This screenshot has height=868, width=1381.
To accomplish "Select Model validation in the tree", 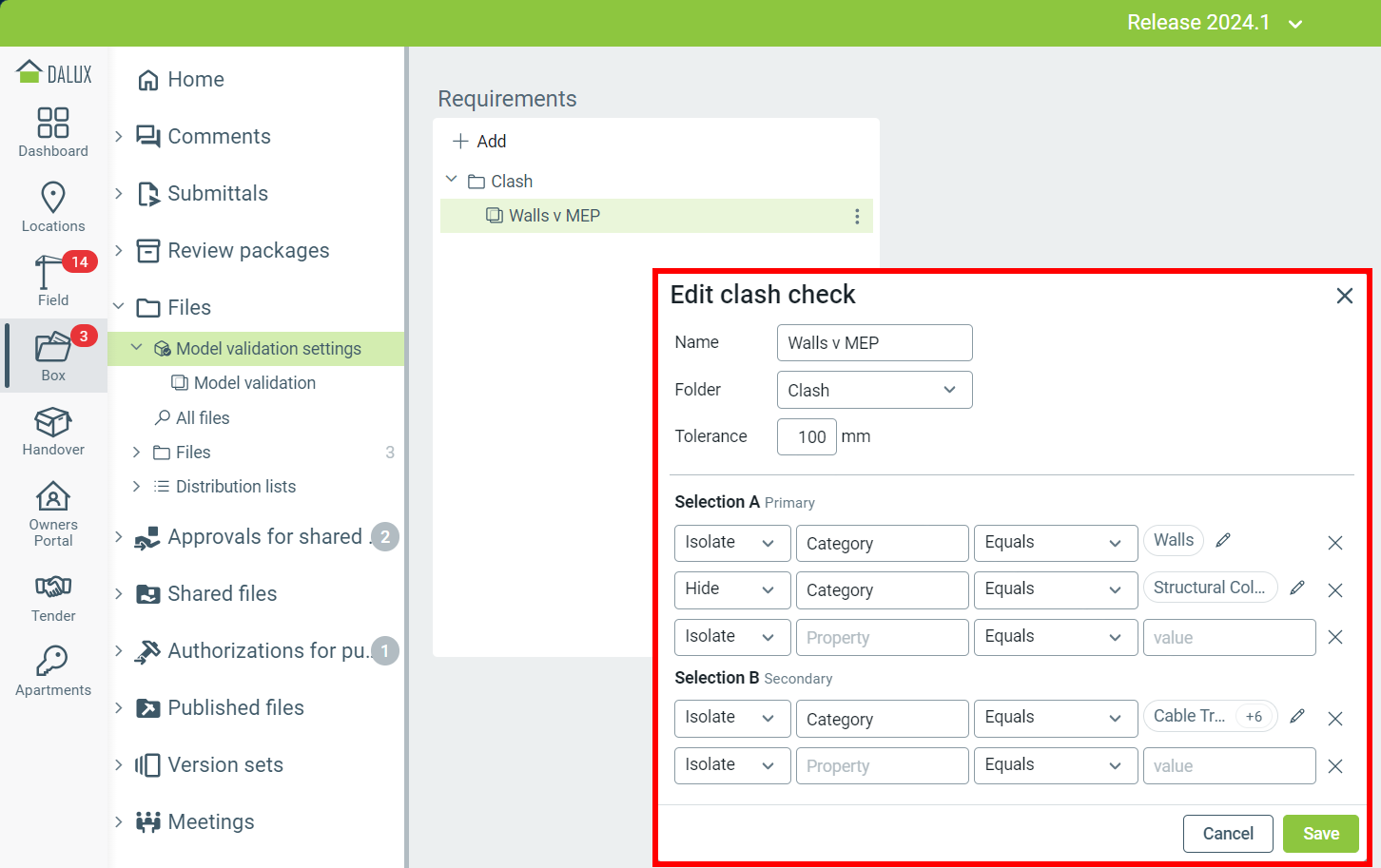I will point(254,383).
